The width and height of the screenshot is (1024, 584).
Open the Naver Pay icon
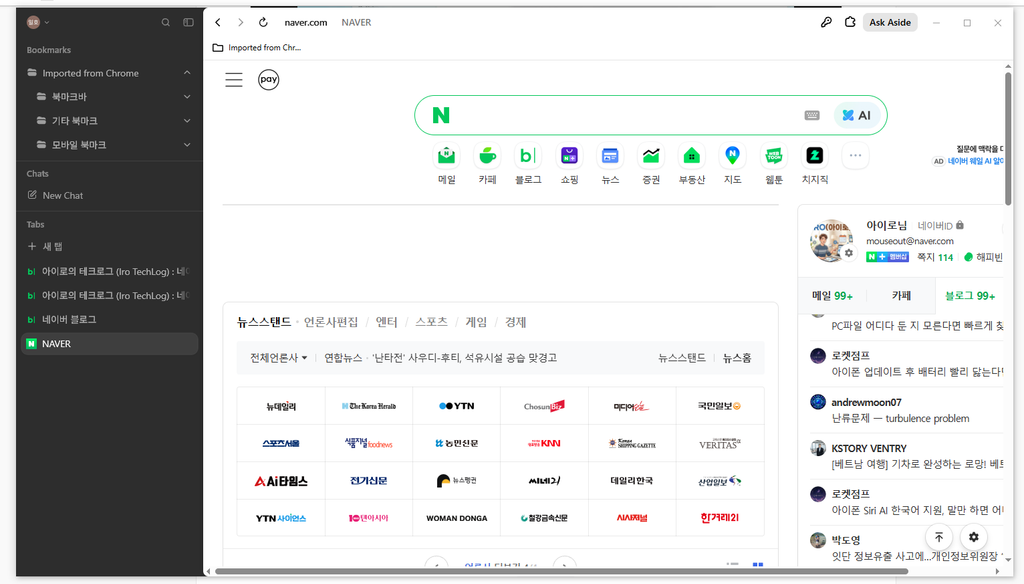pos(268,79)
